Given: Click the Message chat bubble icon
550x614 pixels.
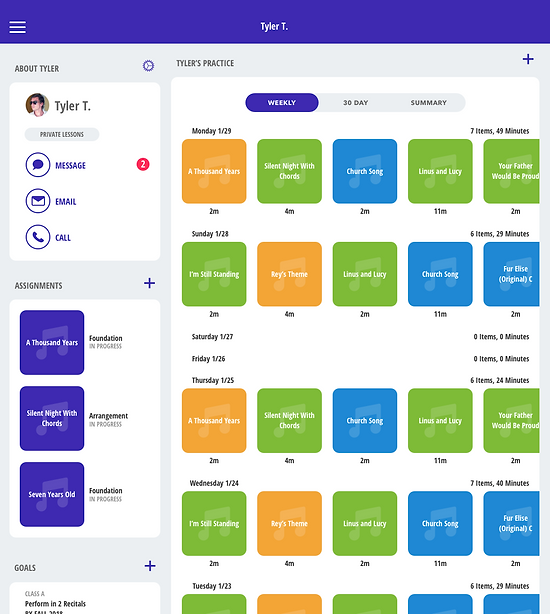Looking at the screenshot, I should (38, 165).
